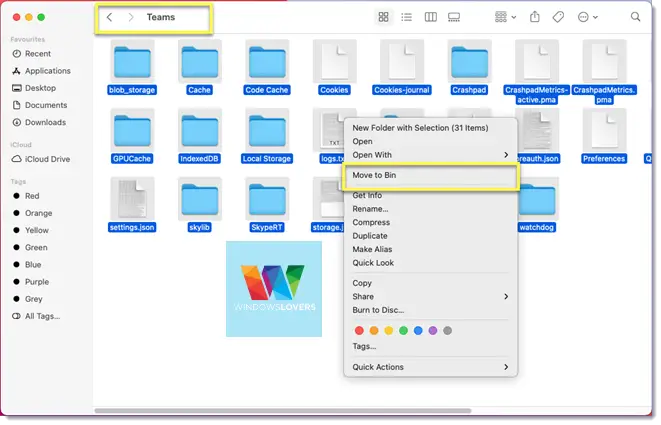Select the Cookies file icon
The width and height of the screenshot is (661, 425).
pos(334,62)
